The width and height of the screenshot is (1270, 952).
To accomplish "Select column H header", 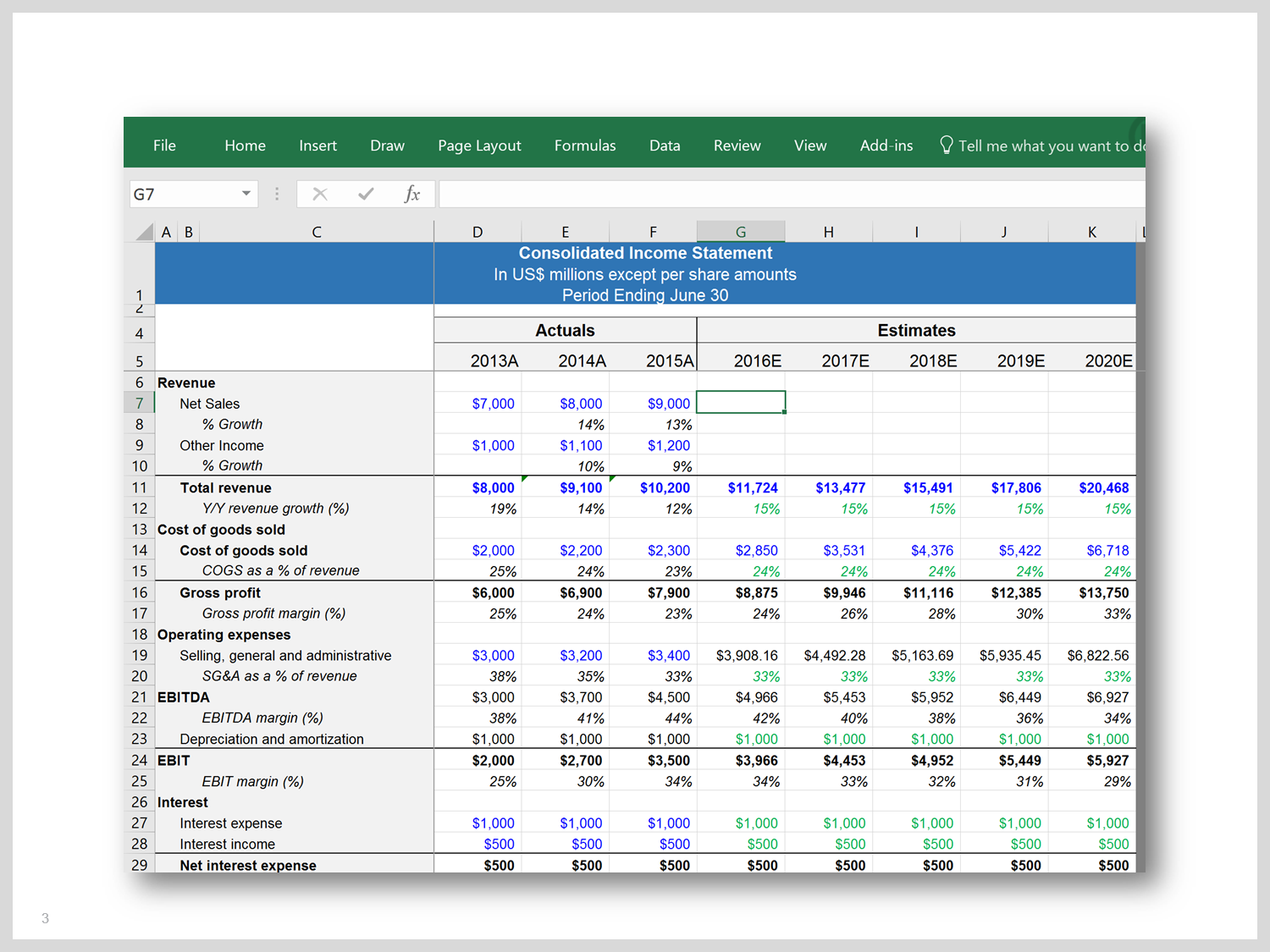I will coord(828,232).
